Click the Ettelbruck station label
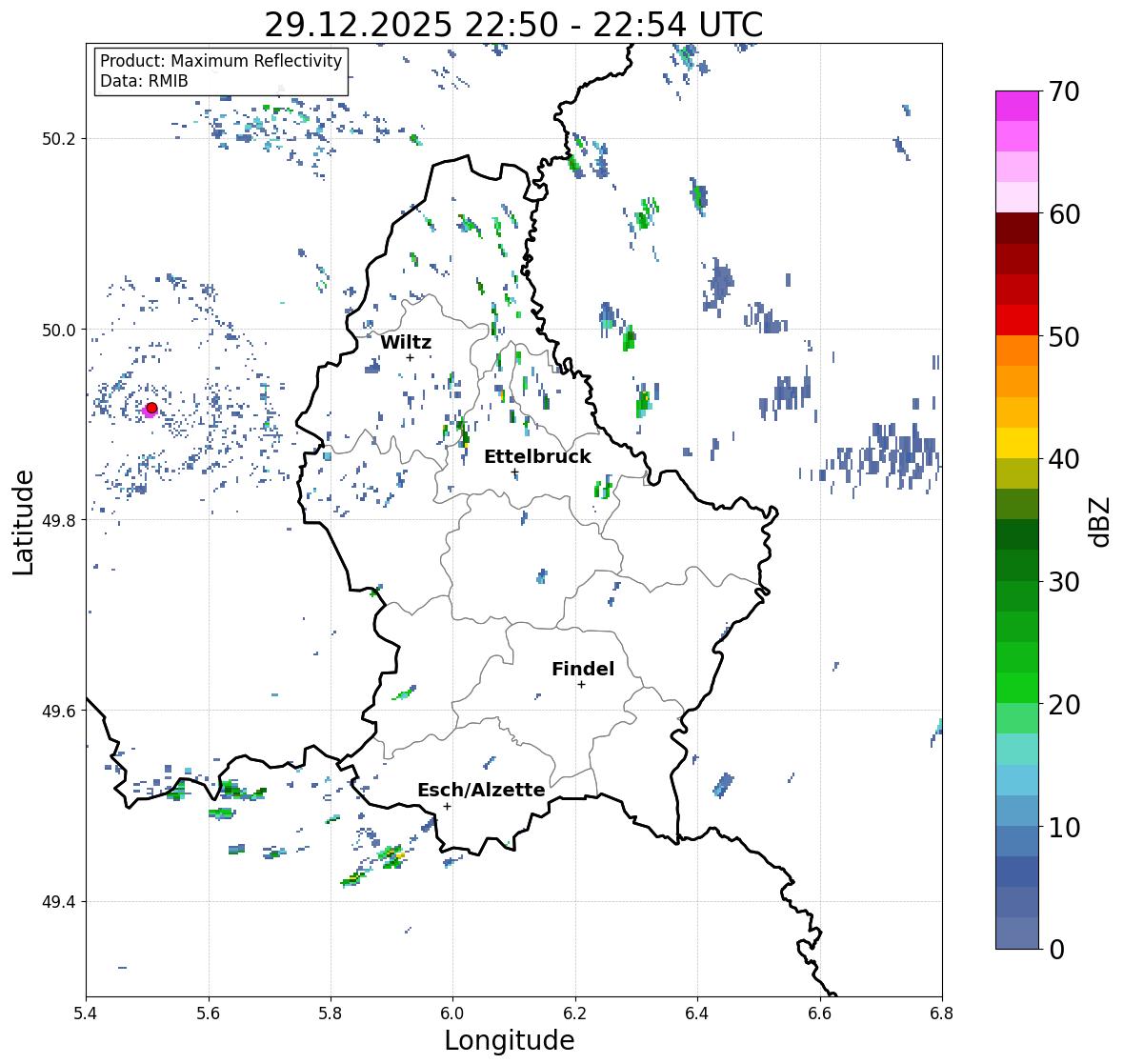1123x1064 pixels. pos(537,457)
